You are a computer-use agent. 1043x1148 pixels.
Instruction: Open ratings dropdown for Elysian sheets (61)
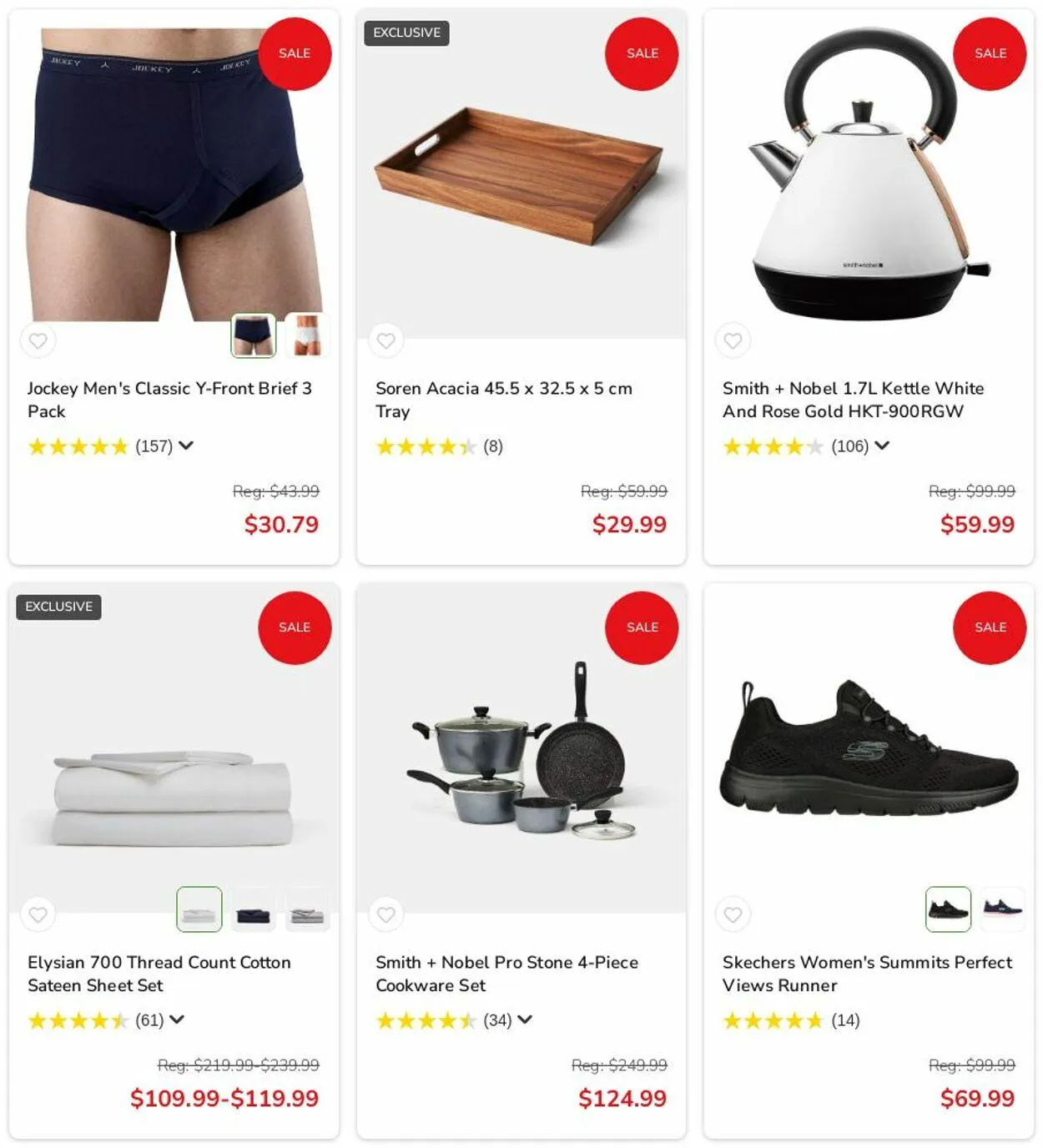click(x=177, y=1020)
